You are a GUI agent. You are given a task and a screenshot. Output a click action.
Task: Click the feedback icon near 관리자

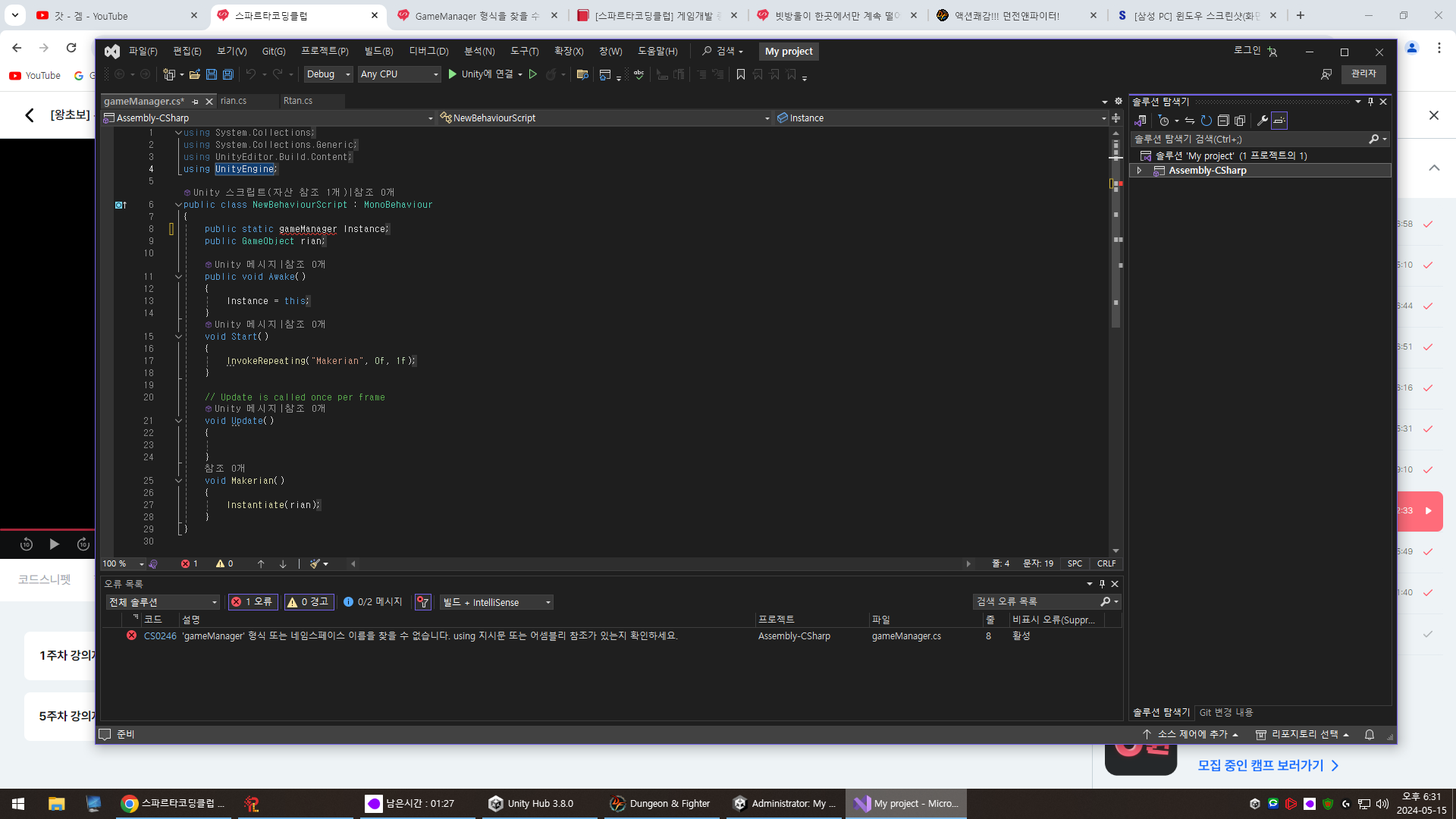tap(1326, 74)
